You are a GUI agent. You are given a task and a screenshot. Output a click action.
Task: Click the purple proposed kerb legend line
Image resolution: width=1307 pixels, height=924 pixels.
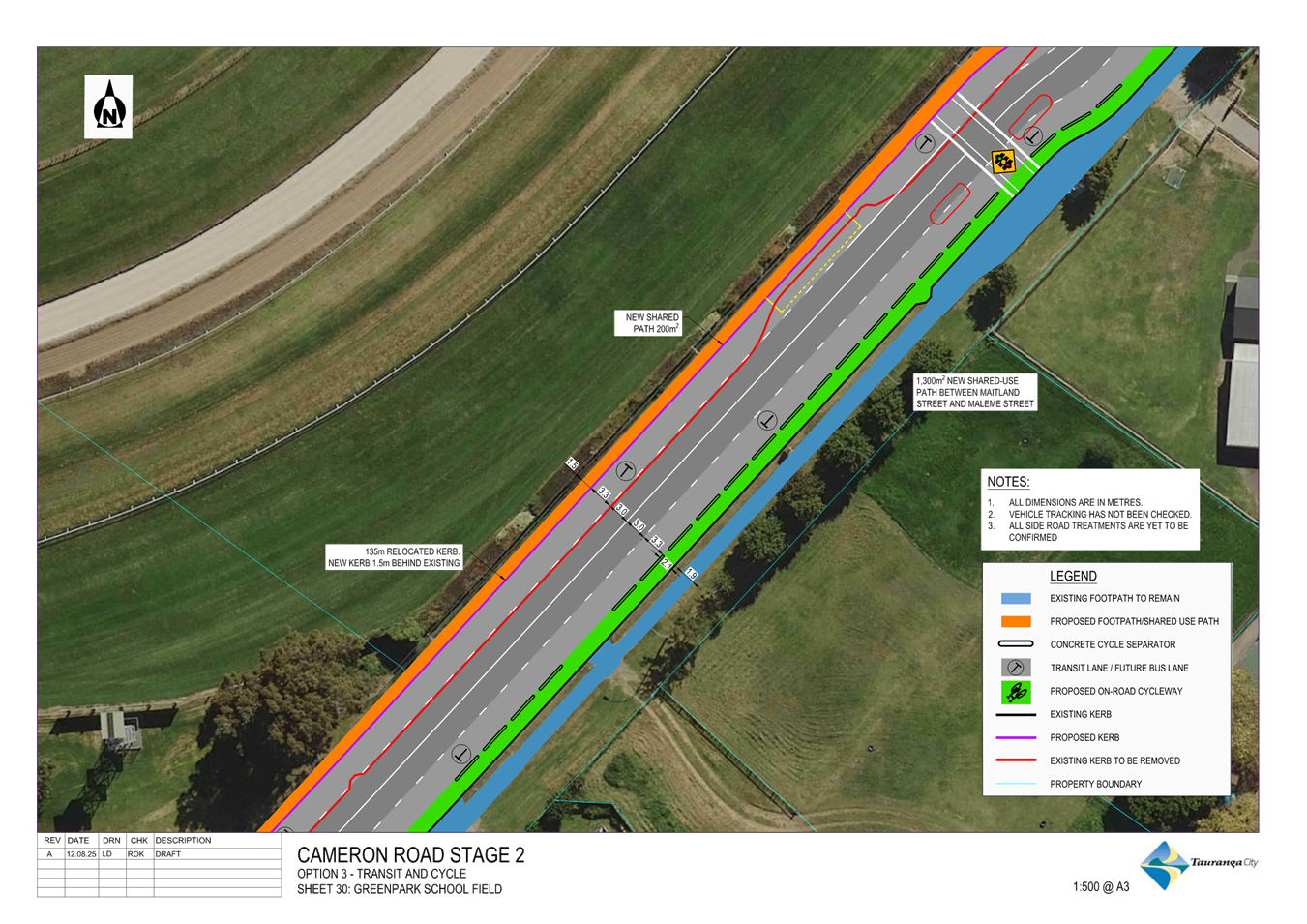[x=1016, y=737]
